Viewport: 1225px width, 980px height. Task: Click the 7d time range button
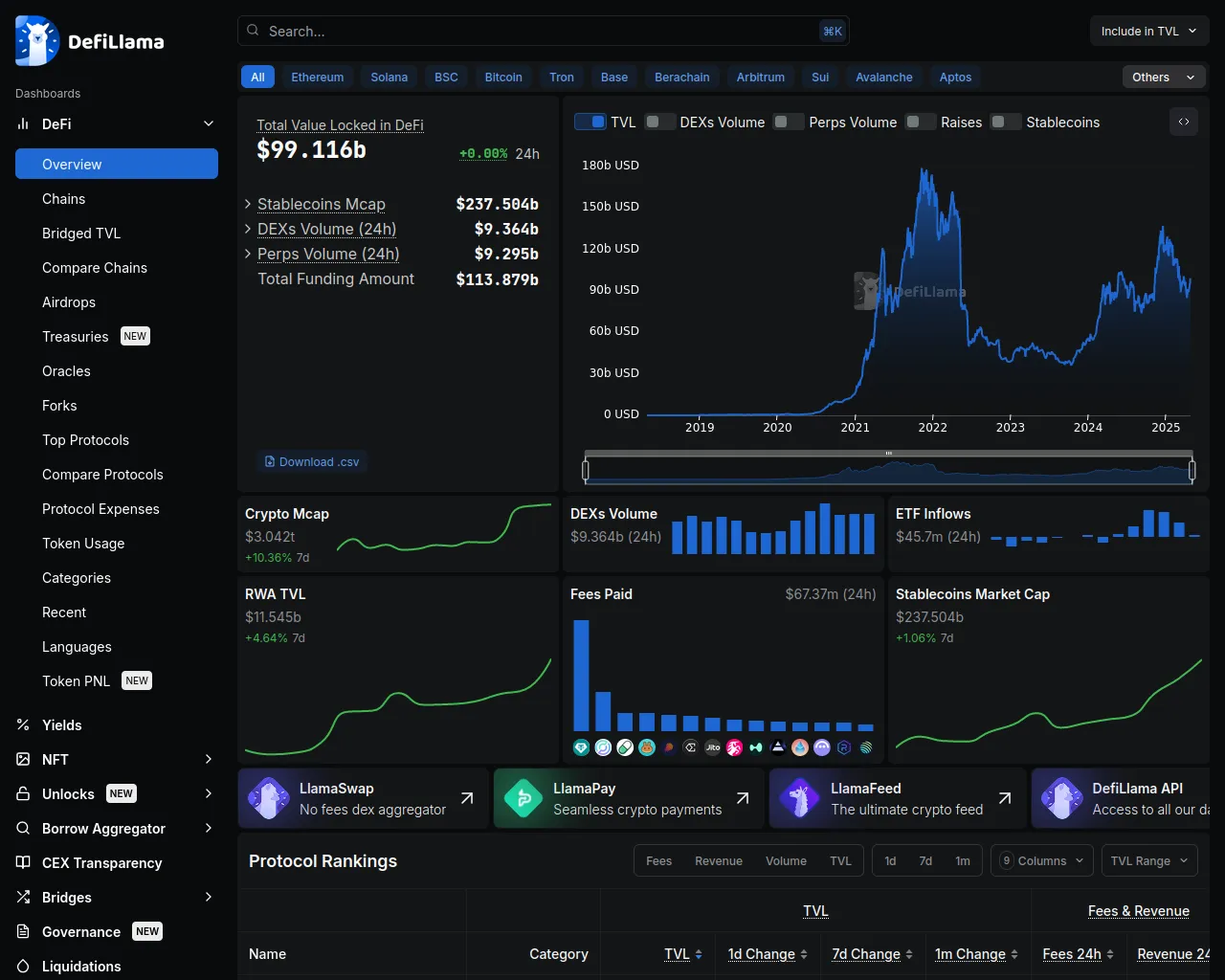coord(925,861)
